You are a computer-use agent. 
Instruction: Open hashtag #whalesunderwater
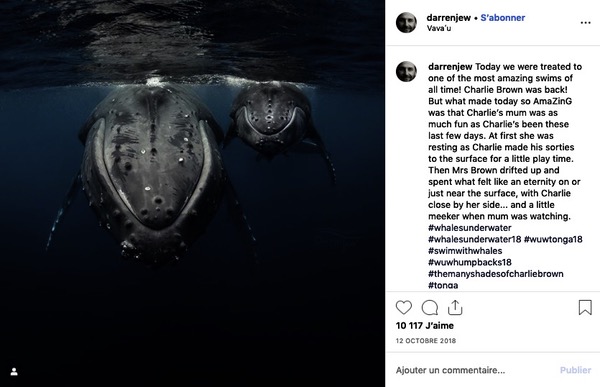[470, 228]
